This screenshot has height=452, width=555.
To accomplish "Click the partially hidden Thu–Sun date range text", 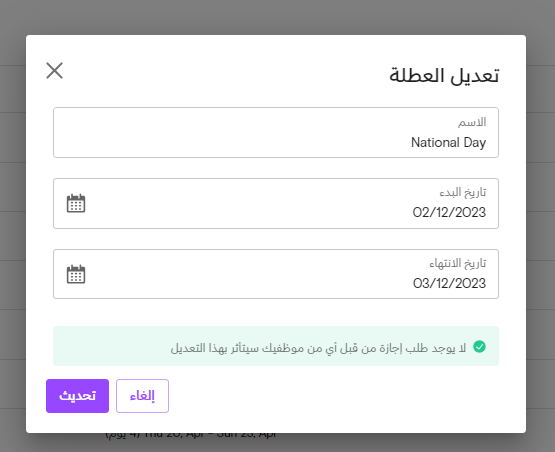I will point(190,435).
